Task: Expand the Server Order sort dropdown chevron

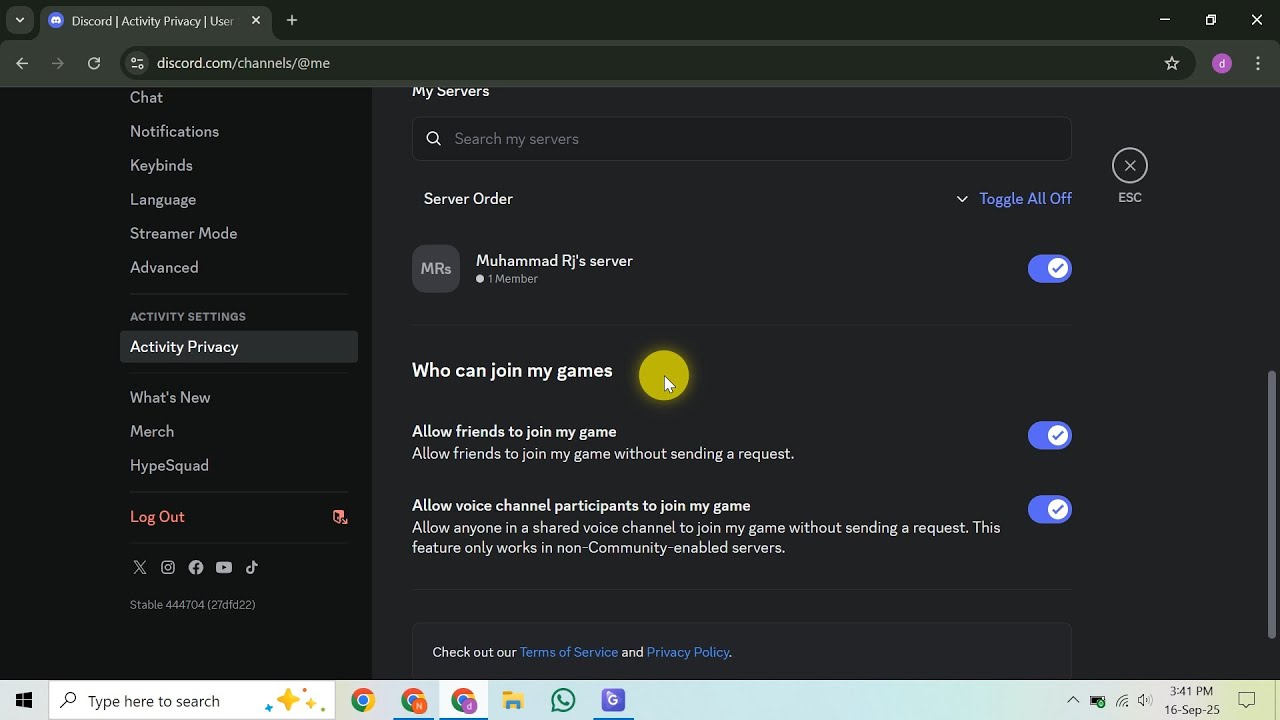Action: tap(962, 199)
